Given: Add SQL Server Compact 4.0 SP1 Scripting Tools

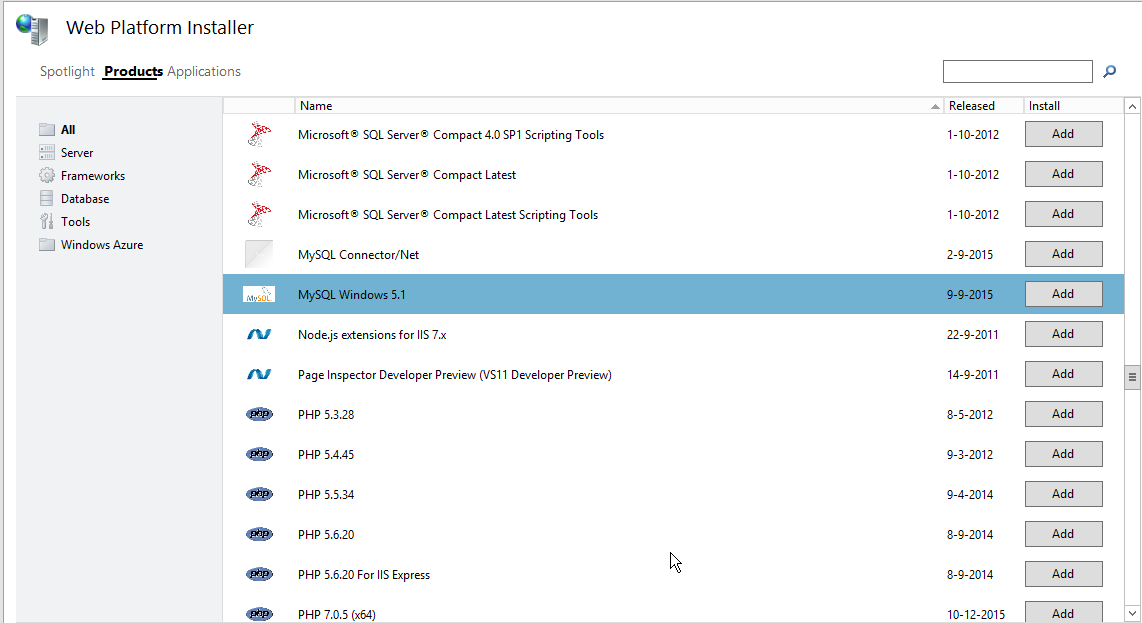Looking at the screenshot, I should (1063, 134).
